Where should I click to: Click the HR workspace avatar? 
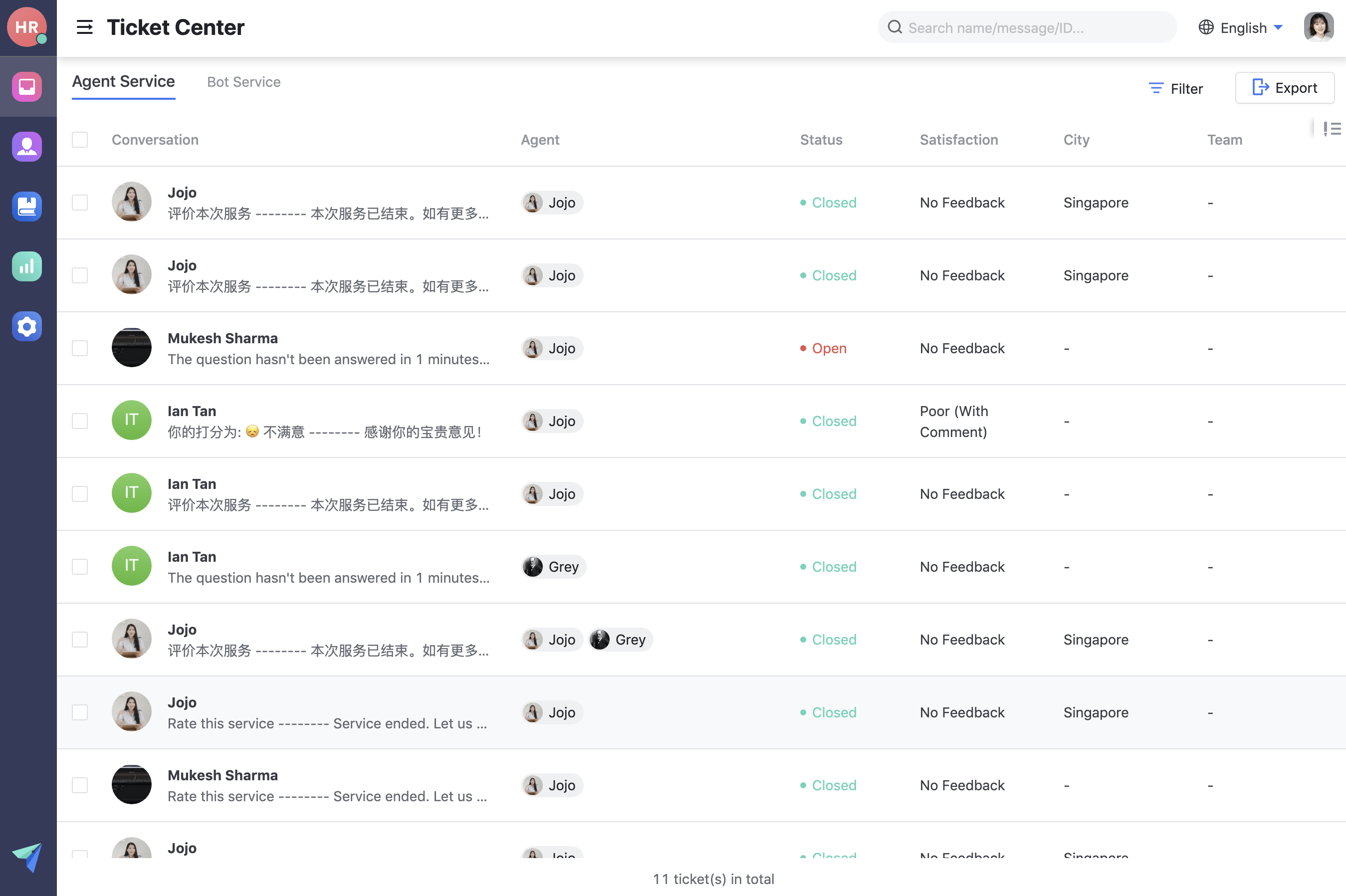click(26, 26)
